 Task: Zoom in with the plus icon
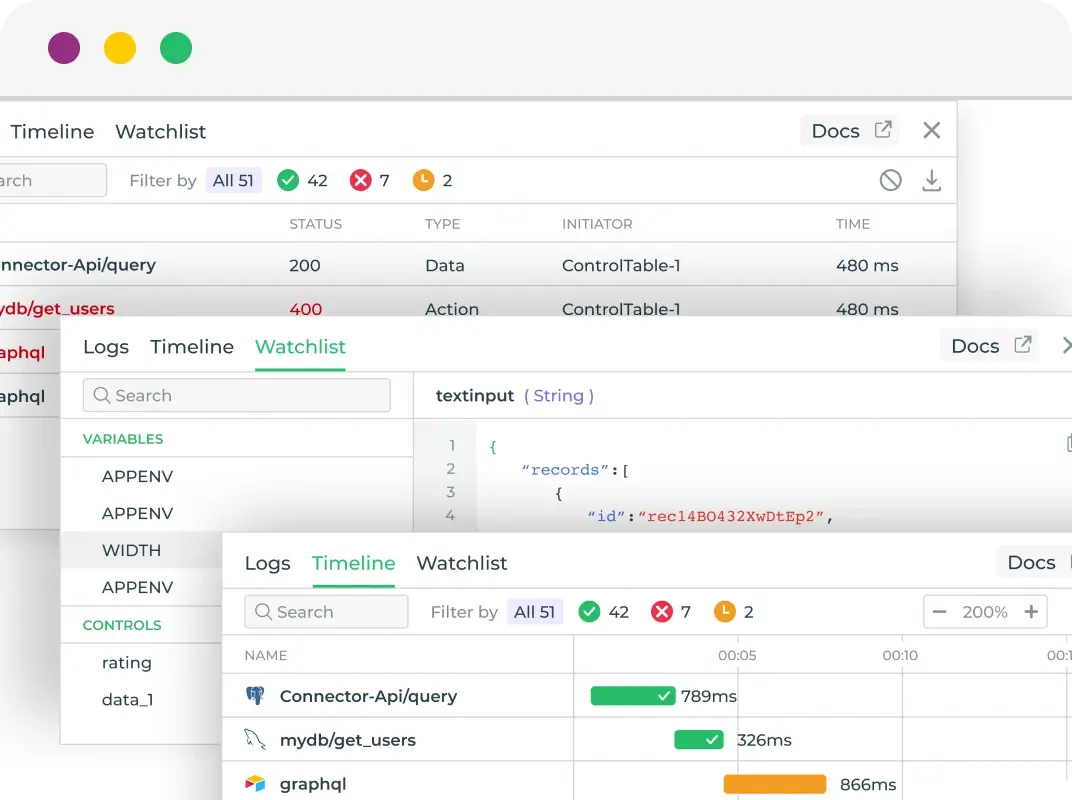click(x=1031, y=612)
